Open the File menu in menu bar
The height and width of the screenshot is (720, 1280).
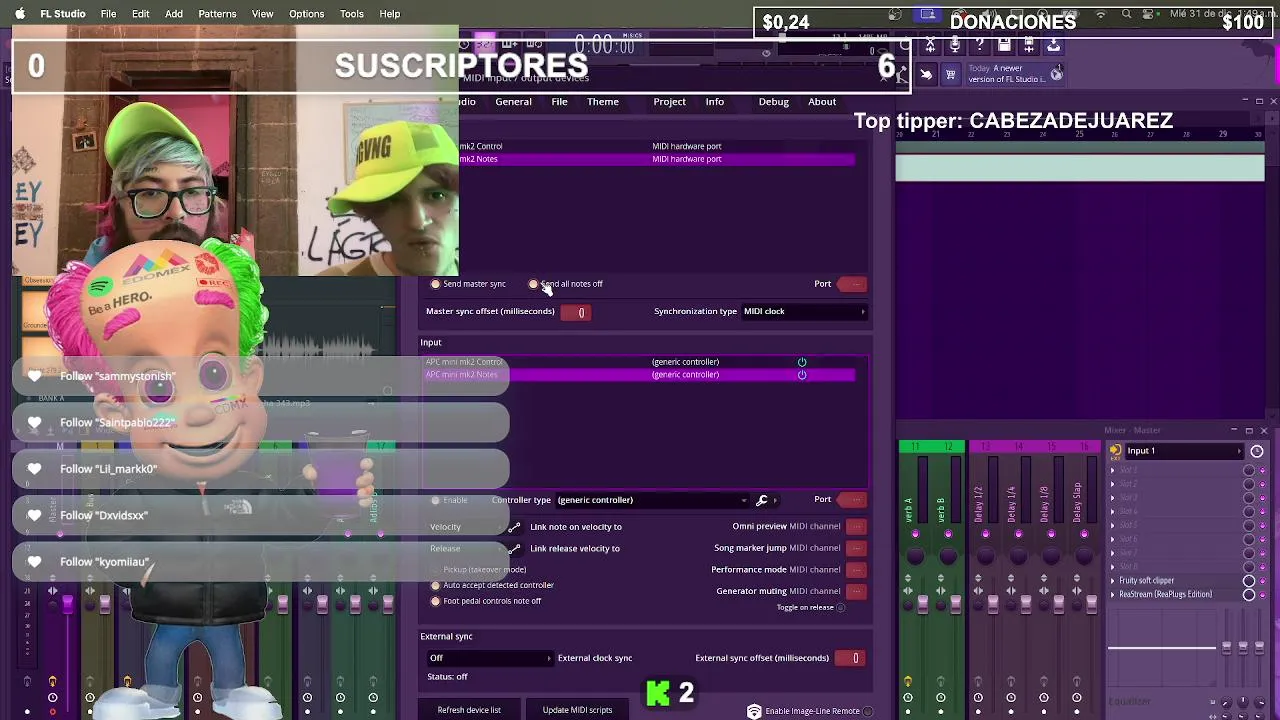[x=108, y=14]
